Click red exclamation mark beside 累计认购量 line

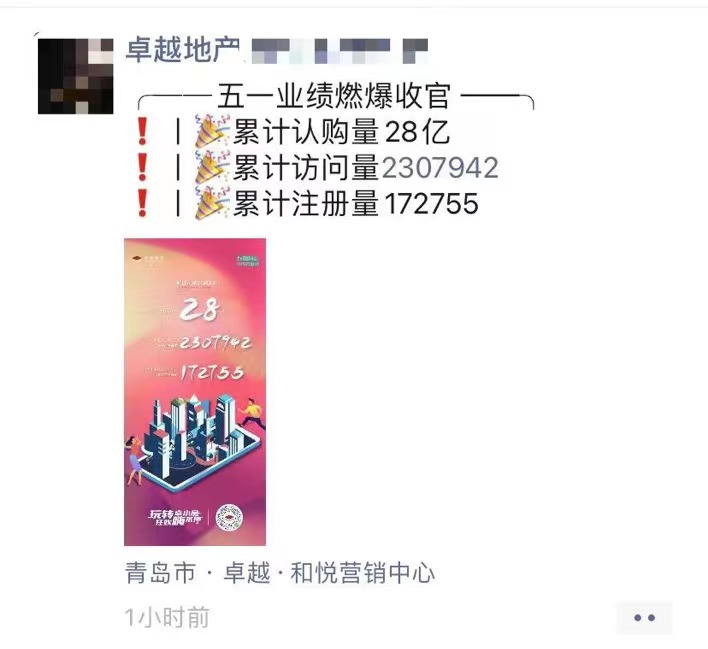143,131
